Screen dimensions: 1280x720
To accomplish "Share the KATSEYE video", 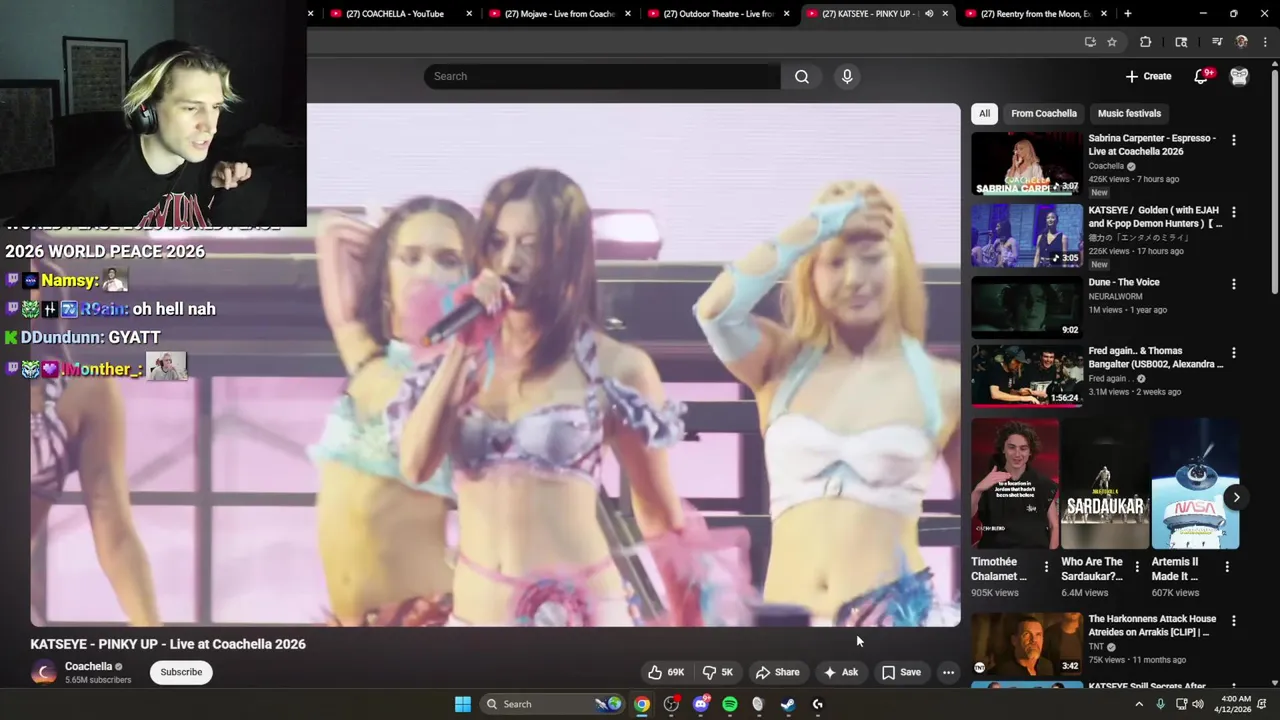I will (778, 672).
